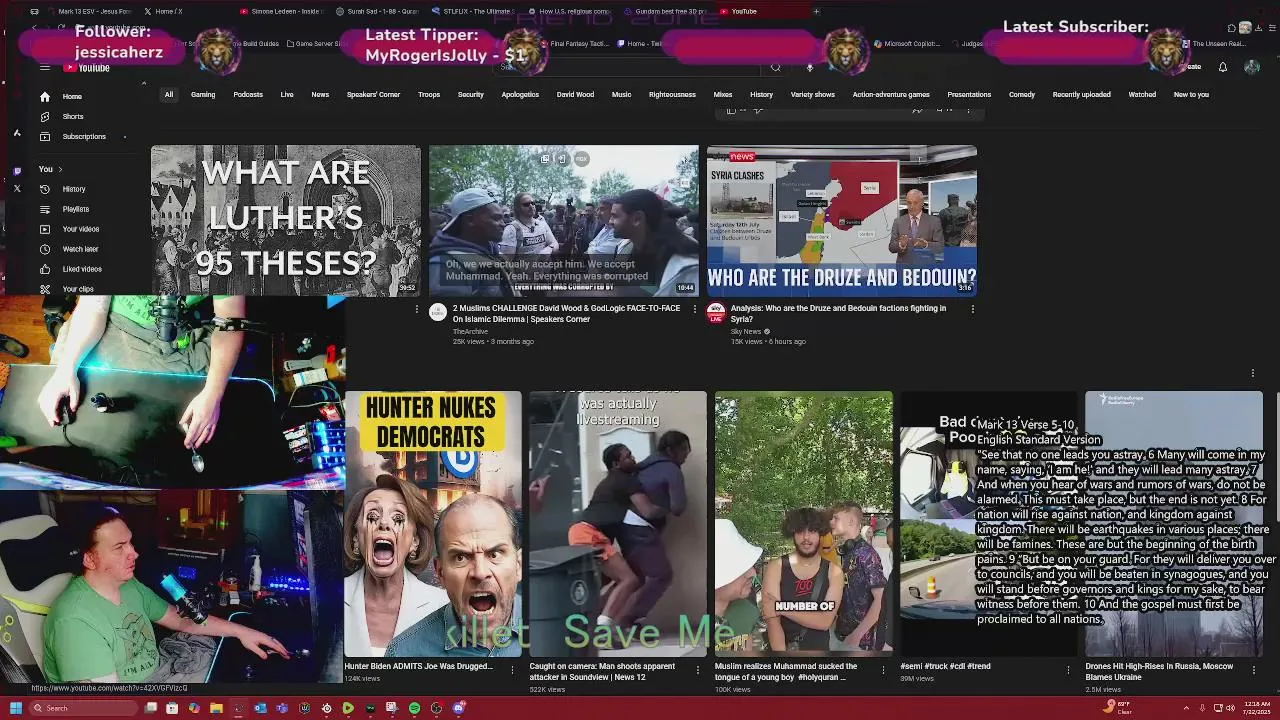
Task: Open the Watch later clock icon
Action: pyautogui.click(x=44, y=249)
